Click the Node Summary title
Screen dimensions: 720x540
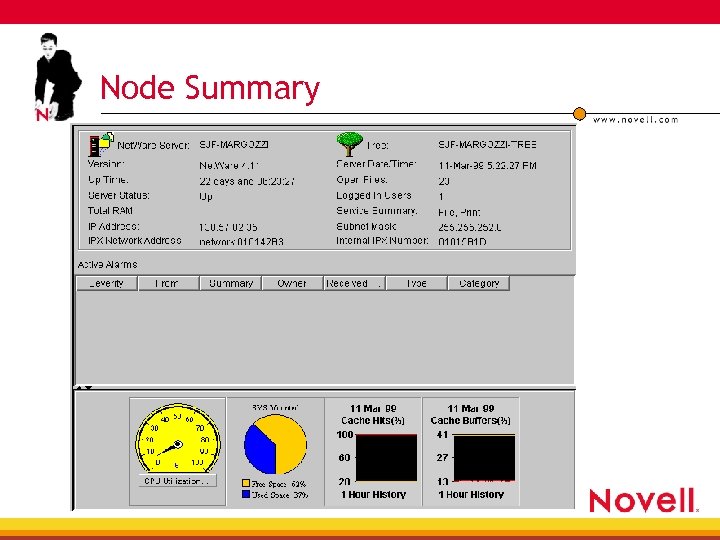[210, 88]
